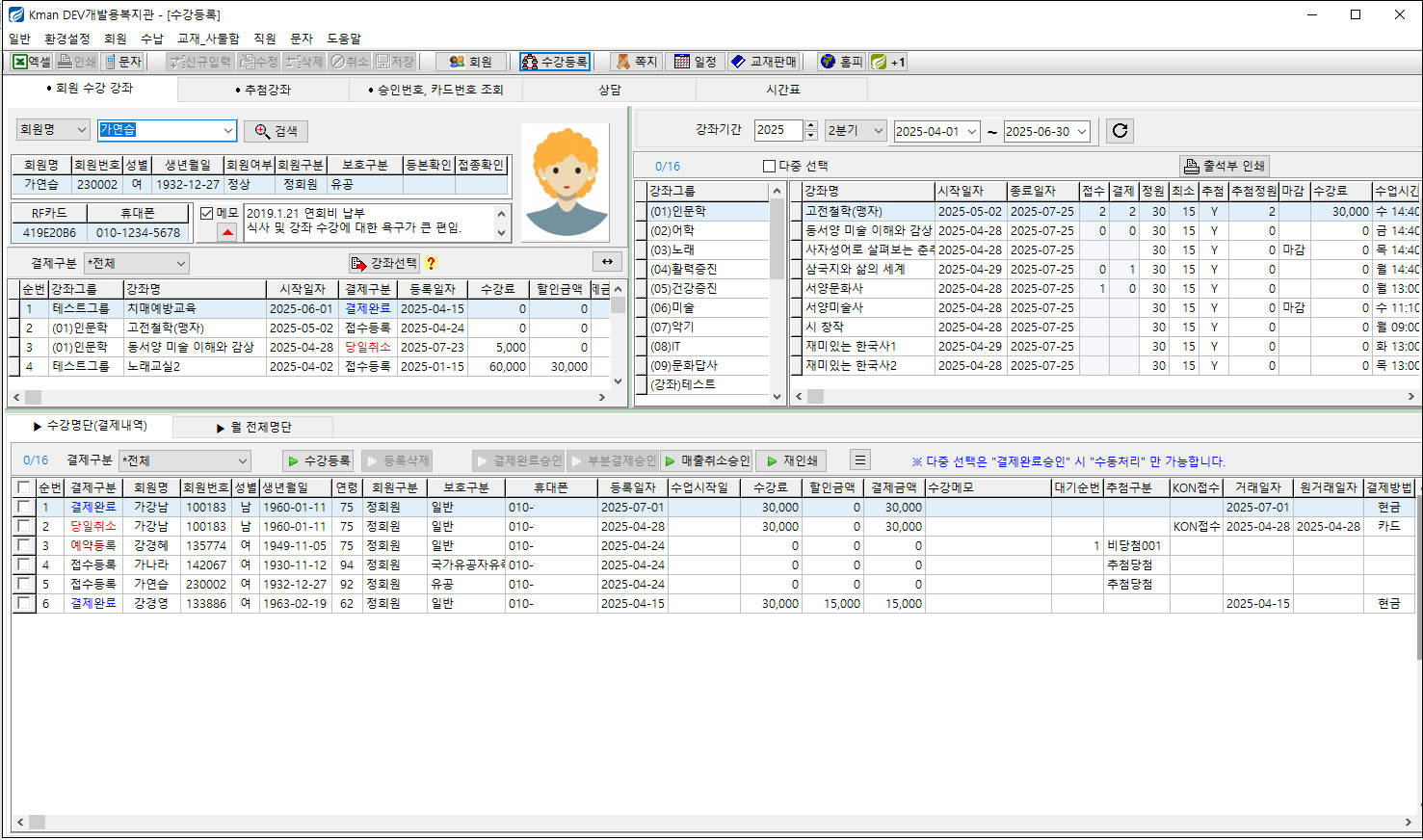
Task: Click the yellow question mark help icon
Action: (431, 263)
